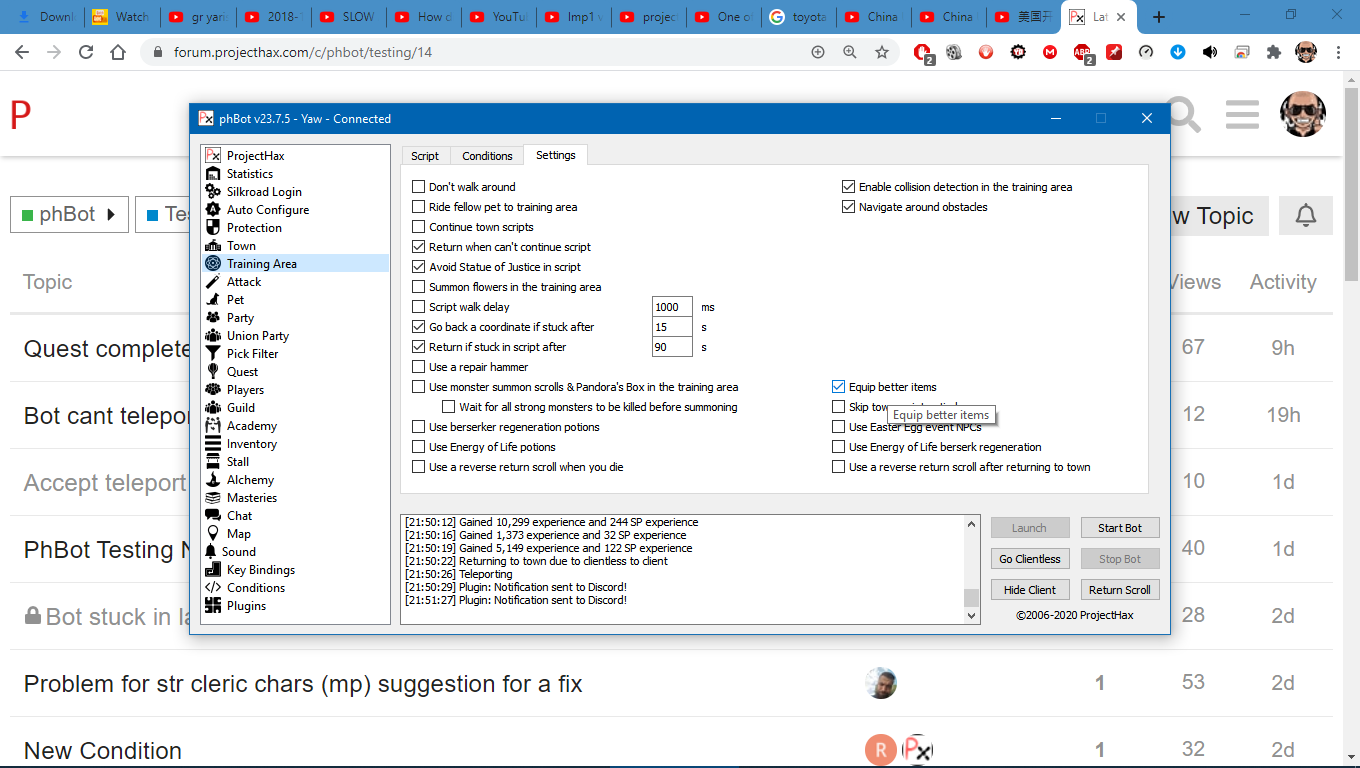Bookmark page with the star icon
The width and height of the screenshot is (1360, 768).
(882, 53)
